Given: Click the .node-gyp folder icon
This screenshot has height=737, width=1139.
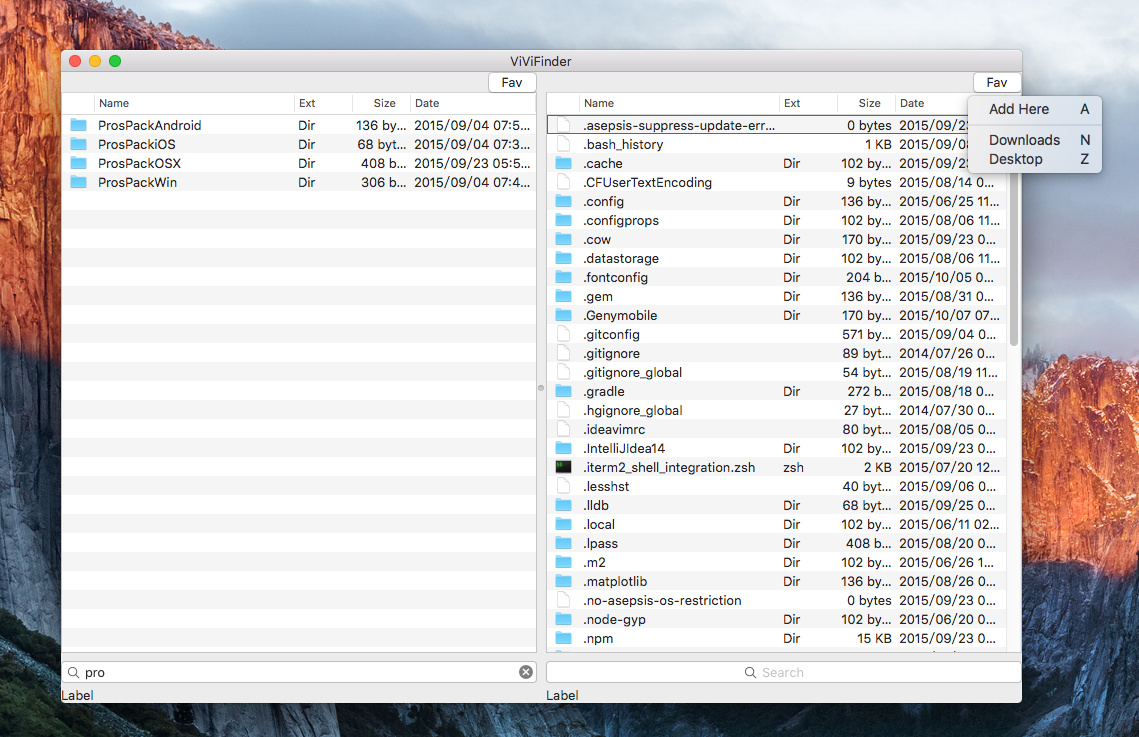Looking at the screenshot, I should coord(564,619).
